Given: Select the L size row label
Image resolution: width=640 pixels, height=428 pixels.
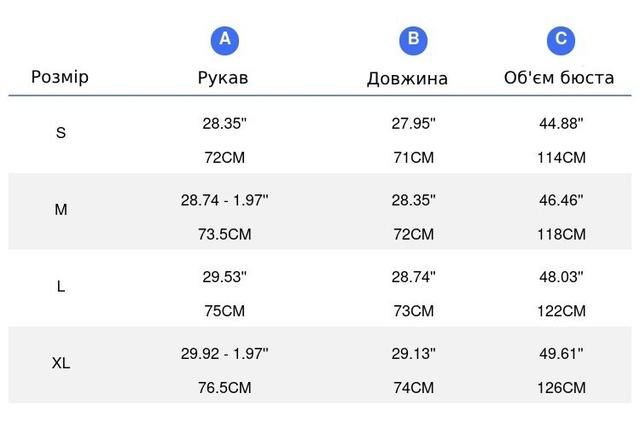Looking at the screenshot, I should pyautogui.click(x=61, y=286).
